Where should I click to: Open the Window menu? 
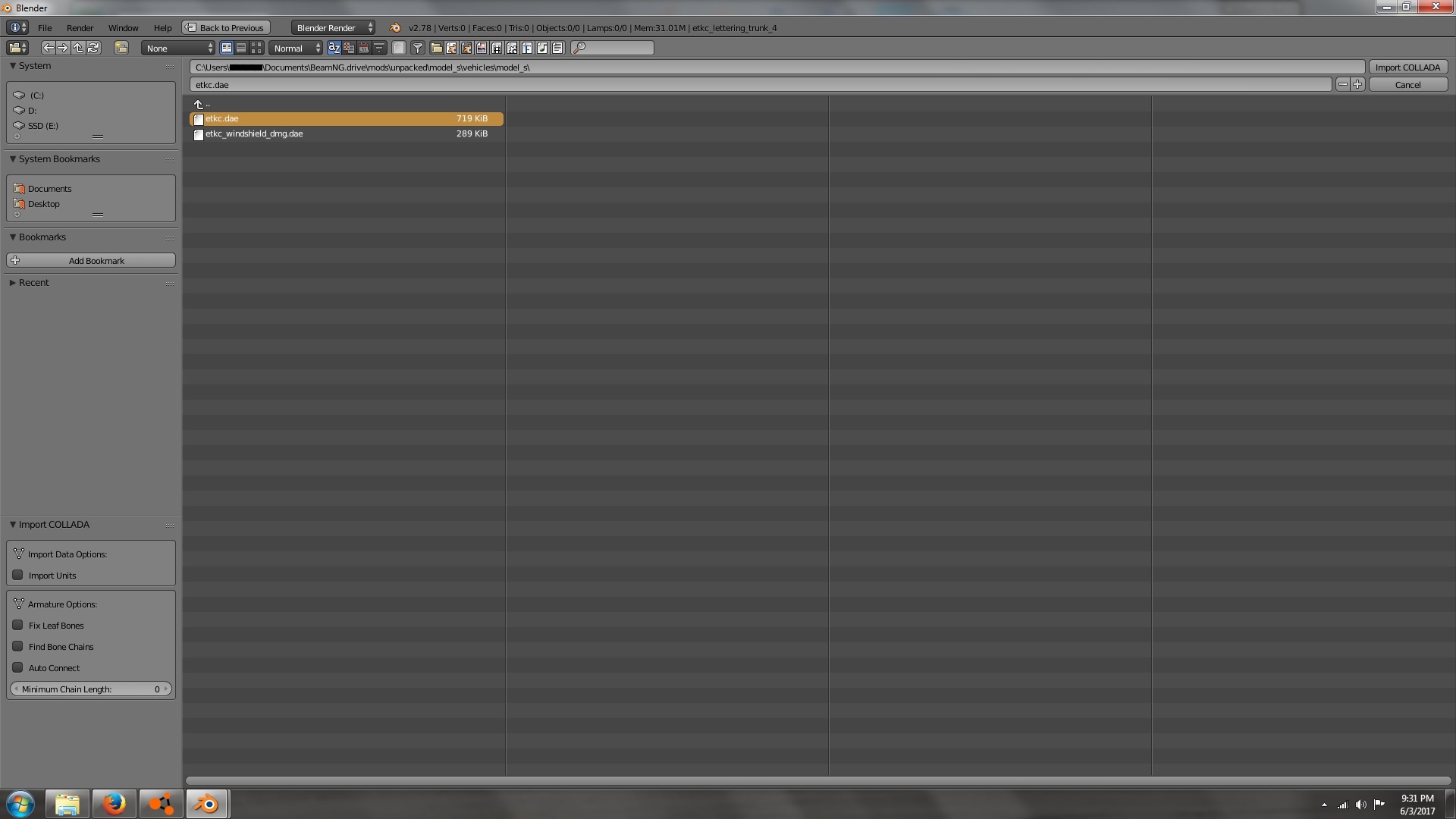click(x=123, y=28)
